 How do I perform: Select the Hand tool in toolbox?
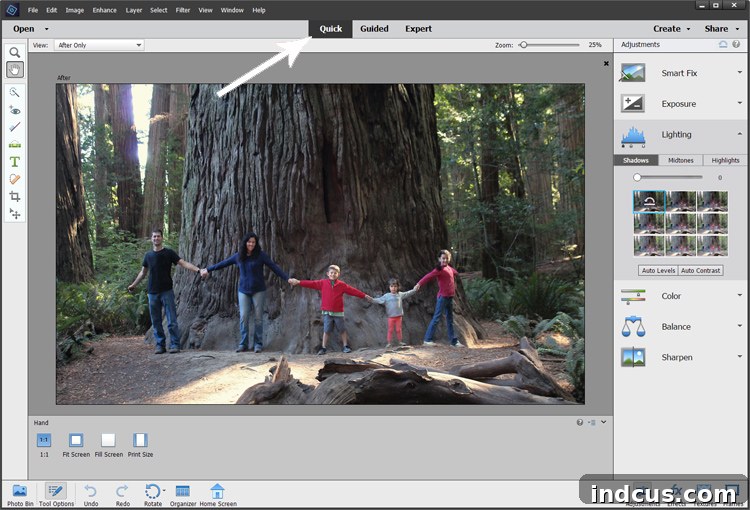[x=15, y=70]
